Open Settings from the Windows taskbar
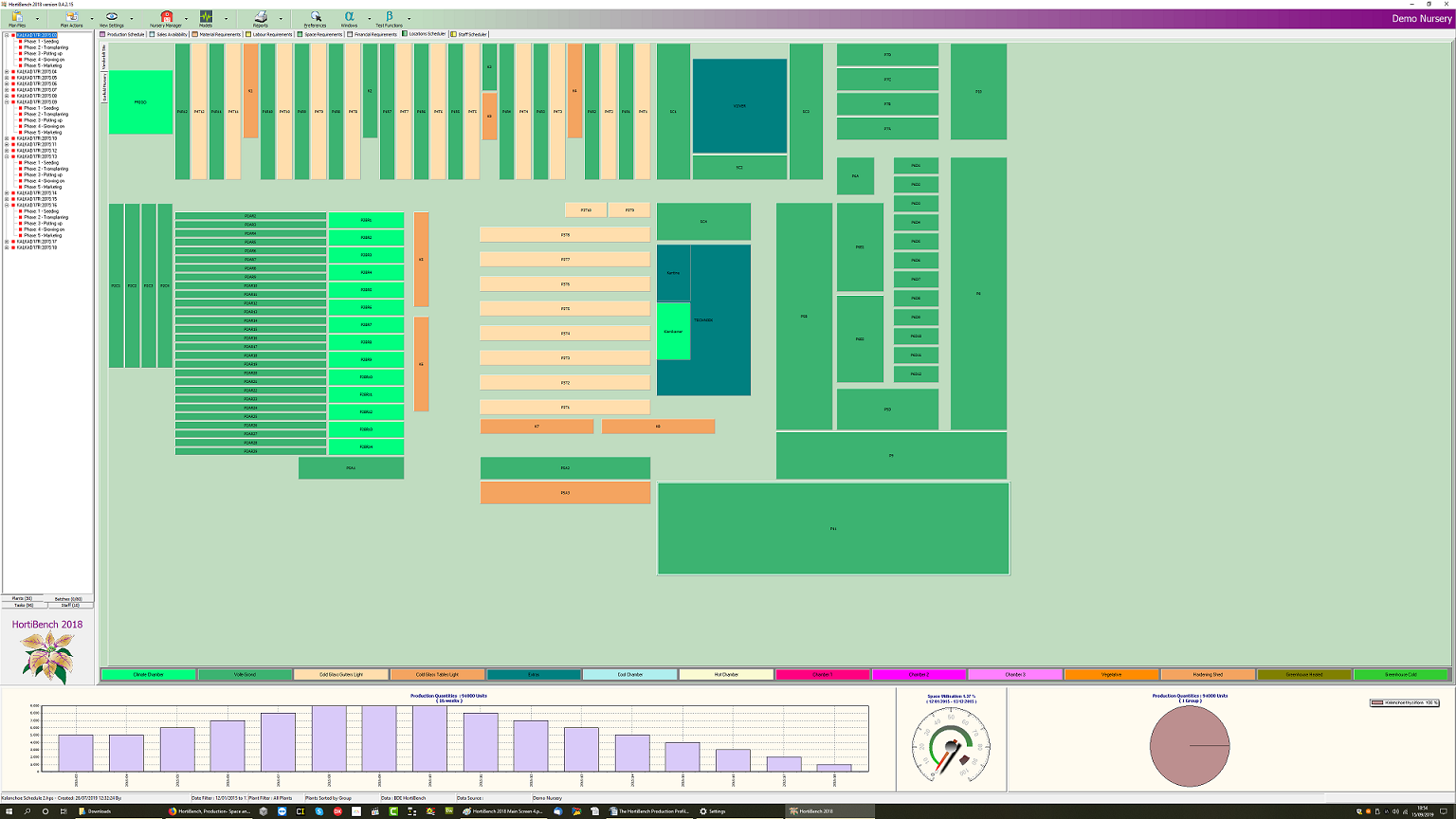This screenshot has width=1456, height=819. point(713,811)
